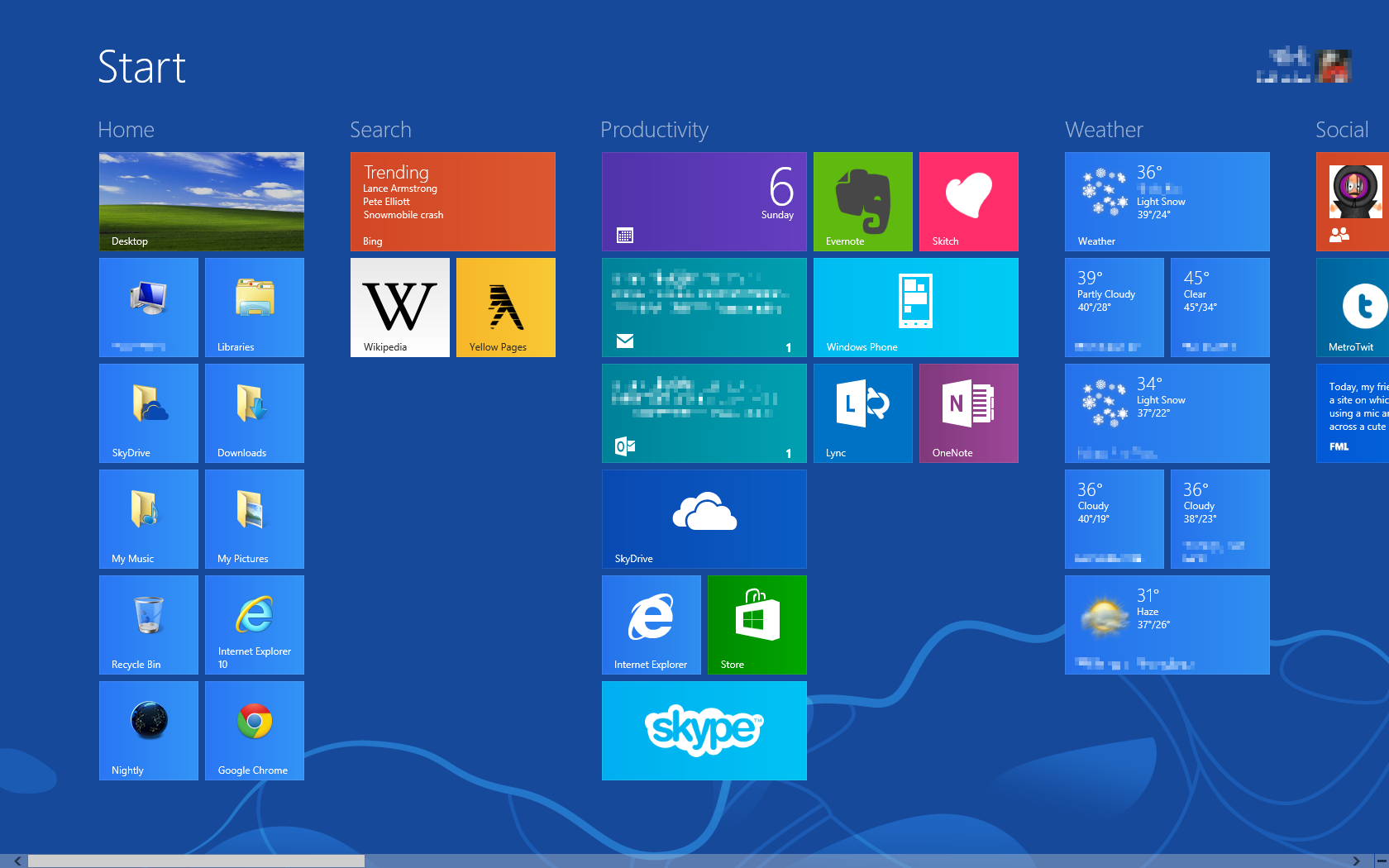The height and width of the screenshot is (868, 1389).
Task: Click the Start title text
Action: pos(141,67)
